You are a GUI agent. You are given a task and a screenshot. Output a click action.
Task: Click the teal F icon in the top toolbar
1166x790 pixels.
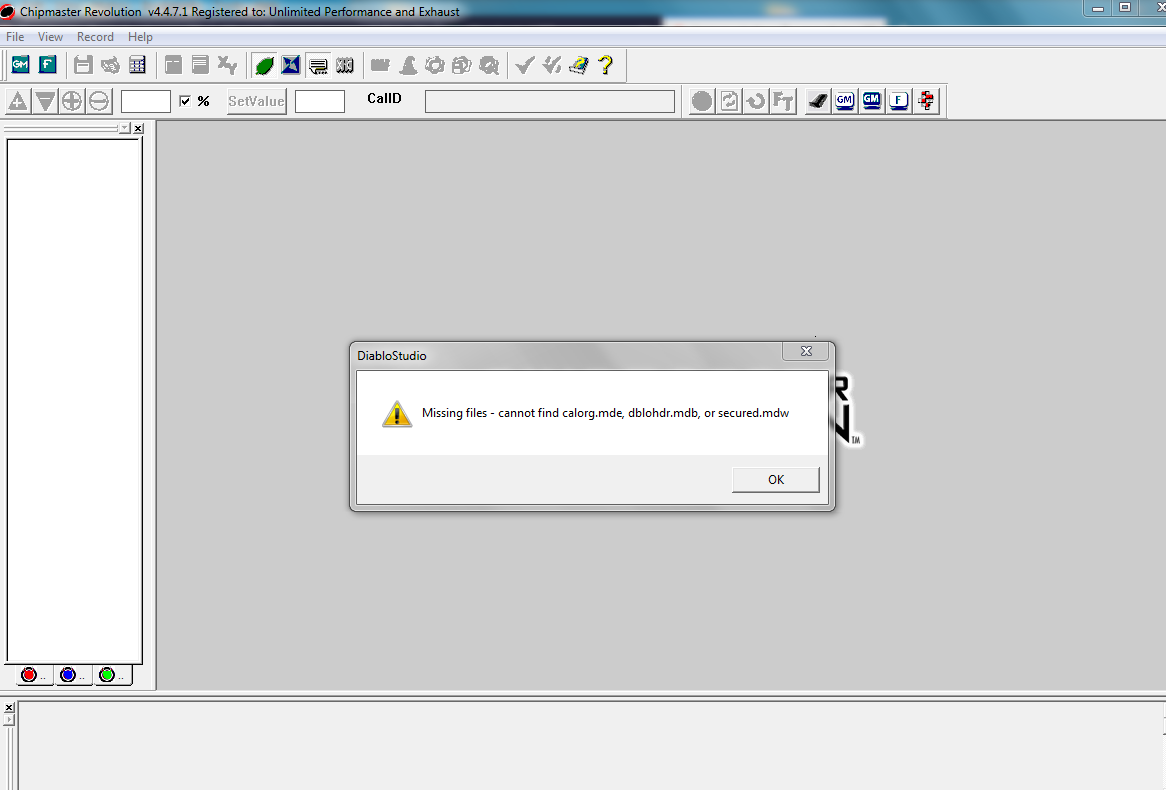point(48,65)
